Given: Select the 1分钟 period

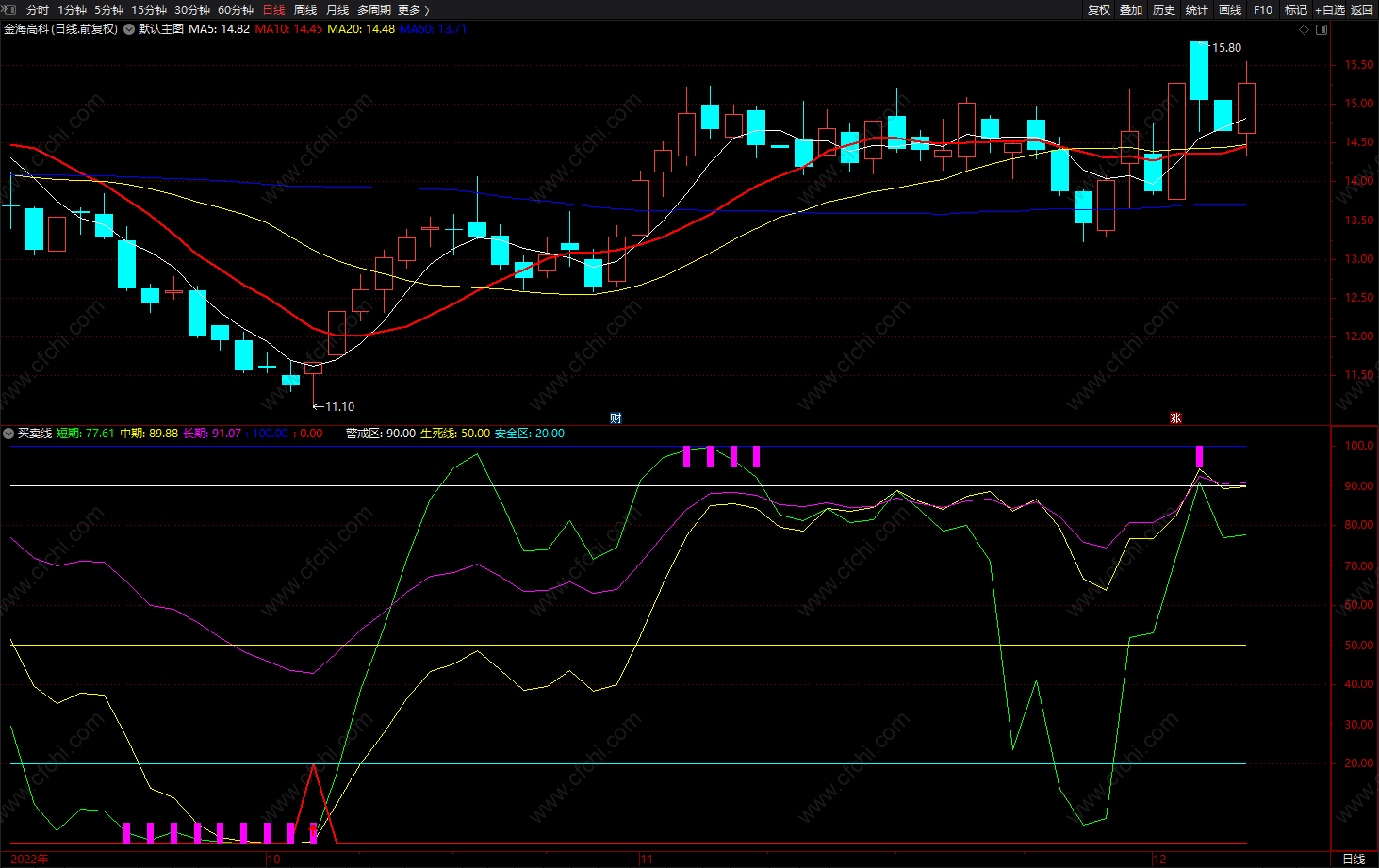Looking at the screenshot, I should (x=72, y=9).
